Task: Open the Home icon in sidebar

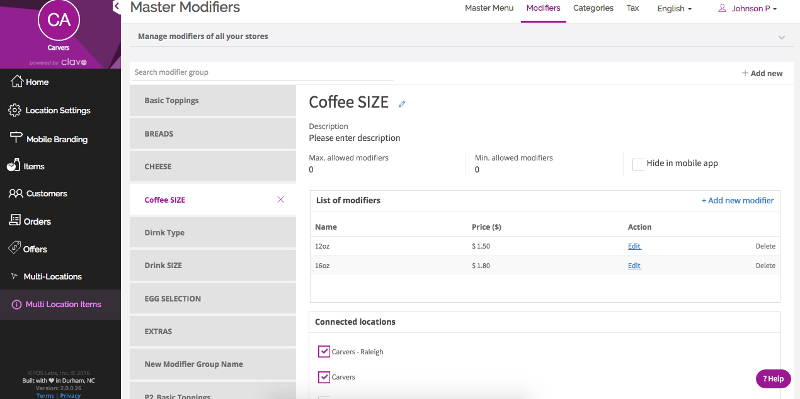Action: [x=17, y=82]
